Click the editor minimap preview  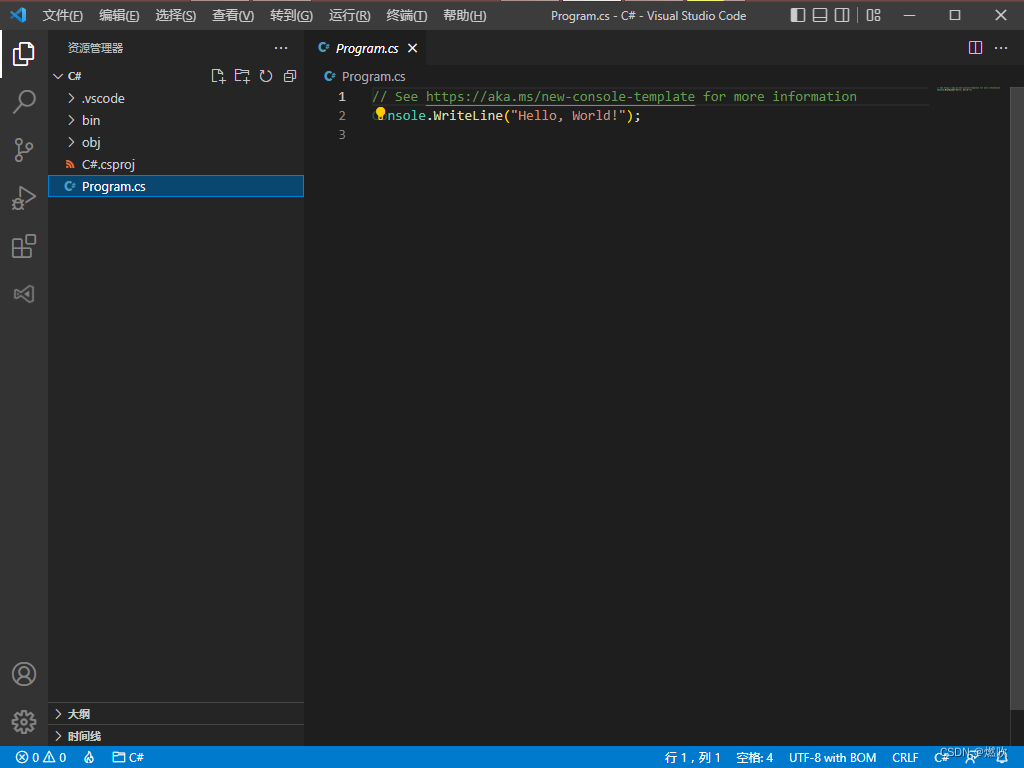(968, 89)
